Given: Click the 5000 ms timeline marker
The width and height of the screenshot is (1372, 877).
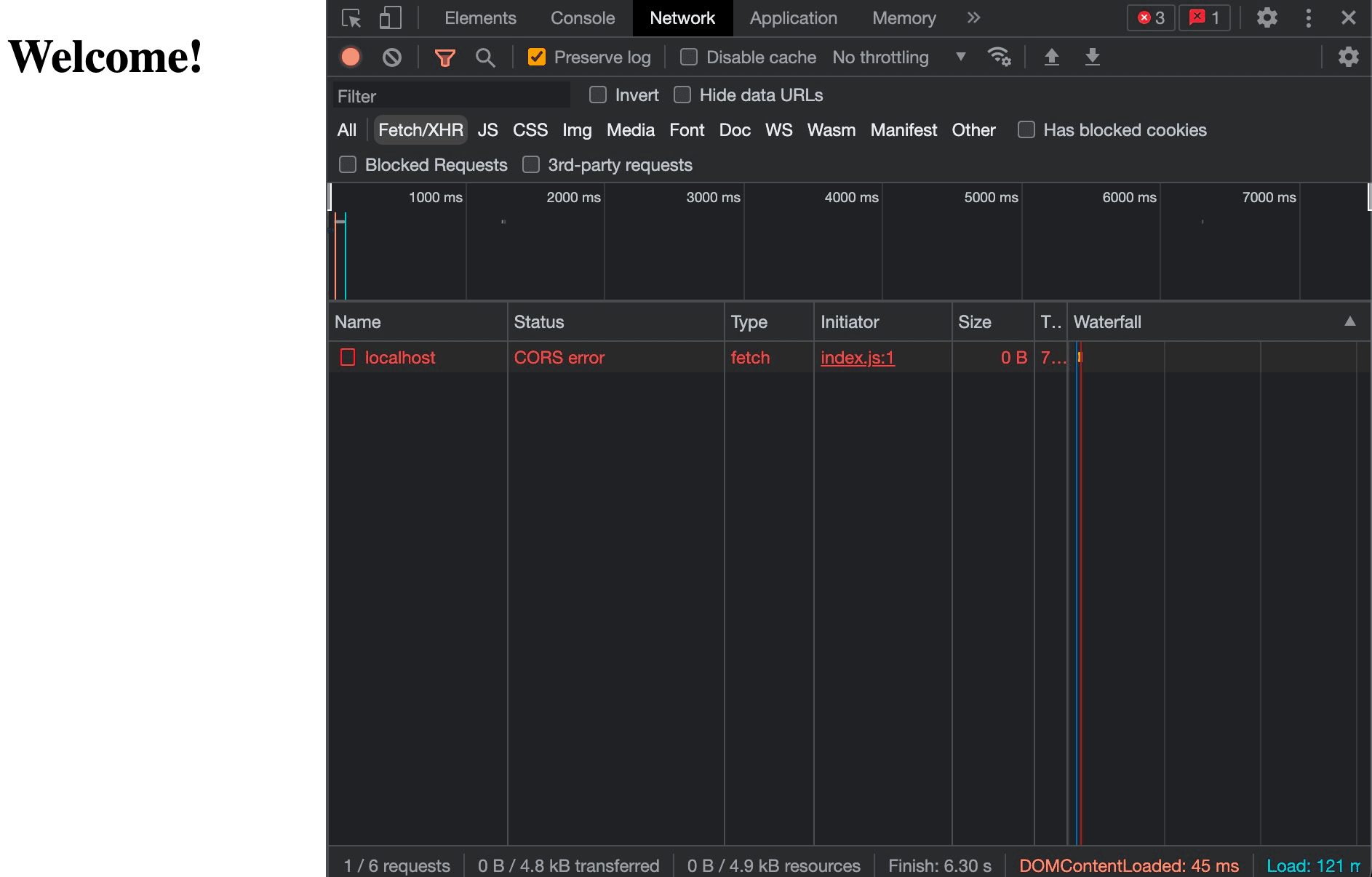Looking at the screenshot, I should coord(991,197).
